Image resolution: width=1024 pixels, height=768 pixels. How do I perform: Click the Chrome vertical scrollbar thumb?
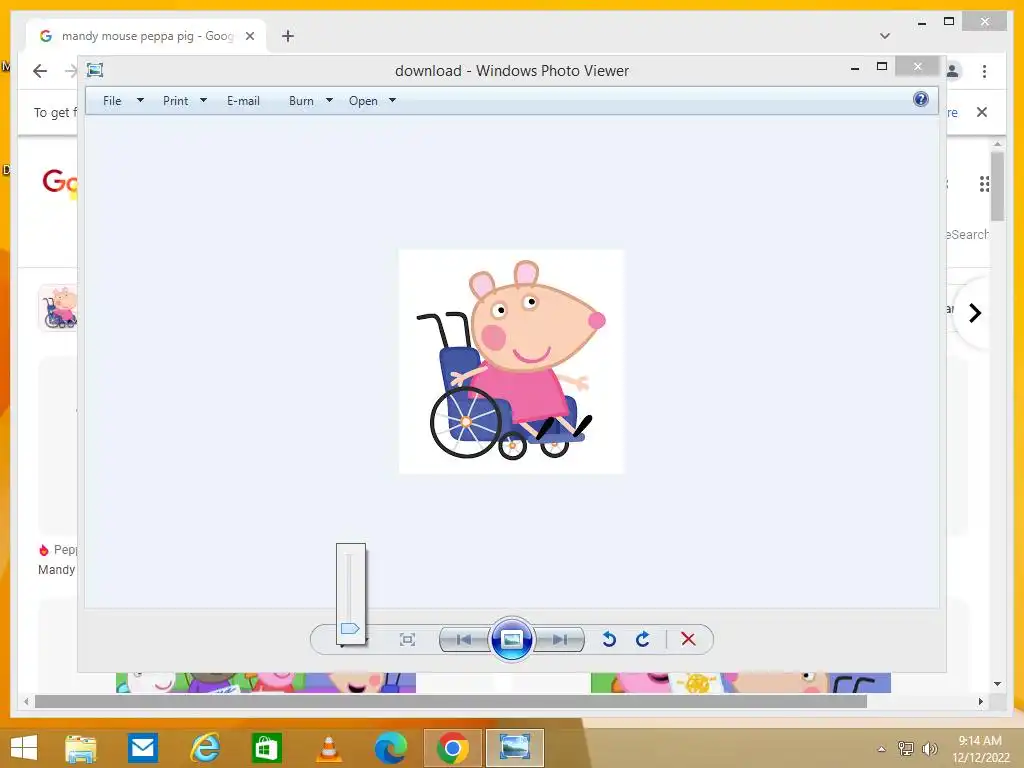(997, 186)
